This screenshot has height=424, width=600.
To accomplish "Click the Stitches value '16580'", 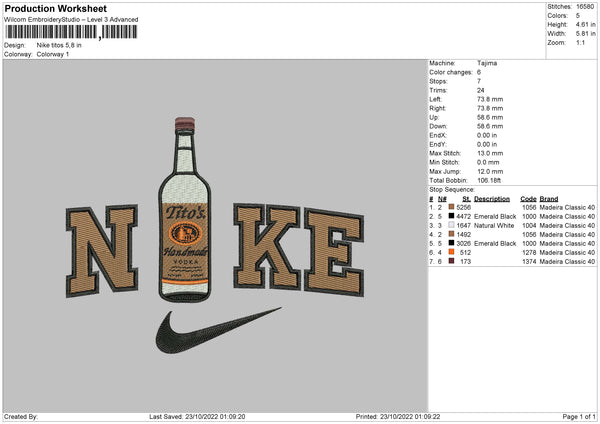I will coord(585,7).
